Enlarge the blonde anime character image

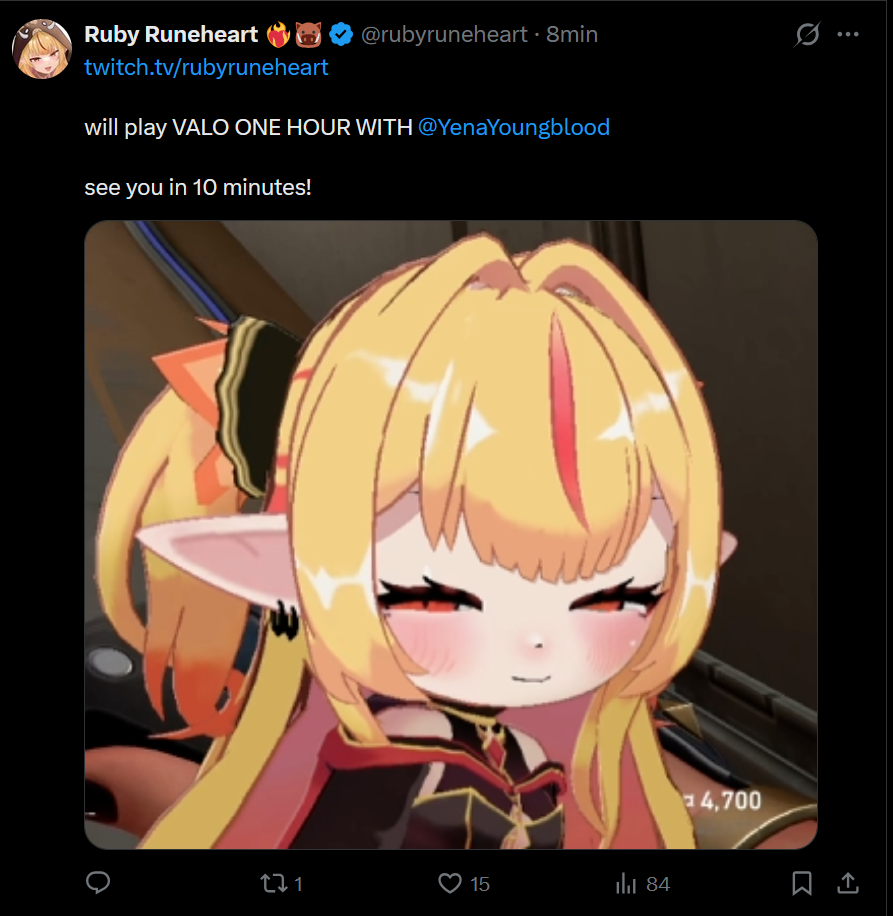(451, 535)
